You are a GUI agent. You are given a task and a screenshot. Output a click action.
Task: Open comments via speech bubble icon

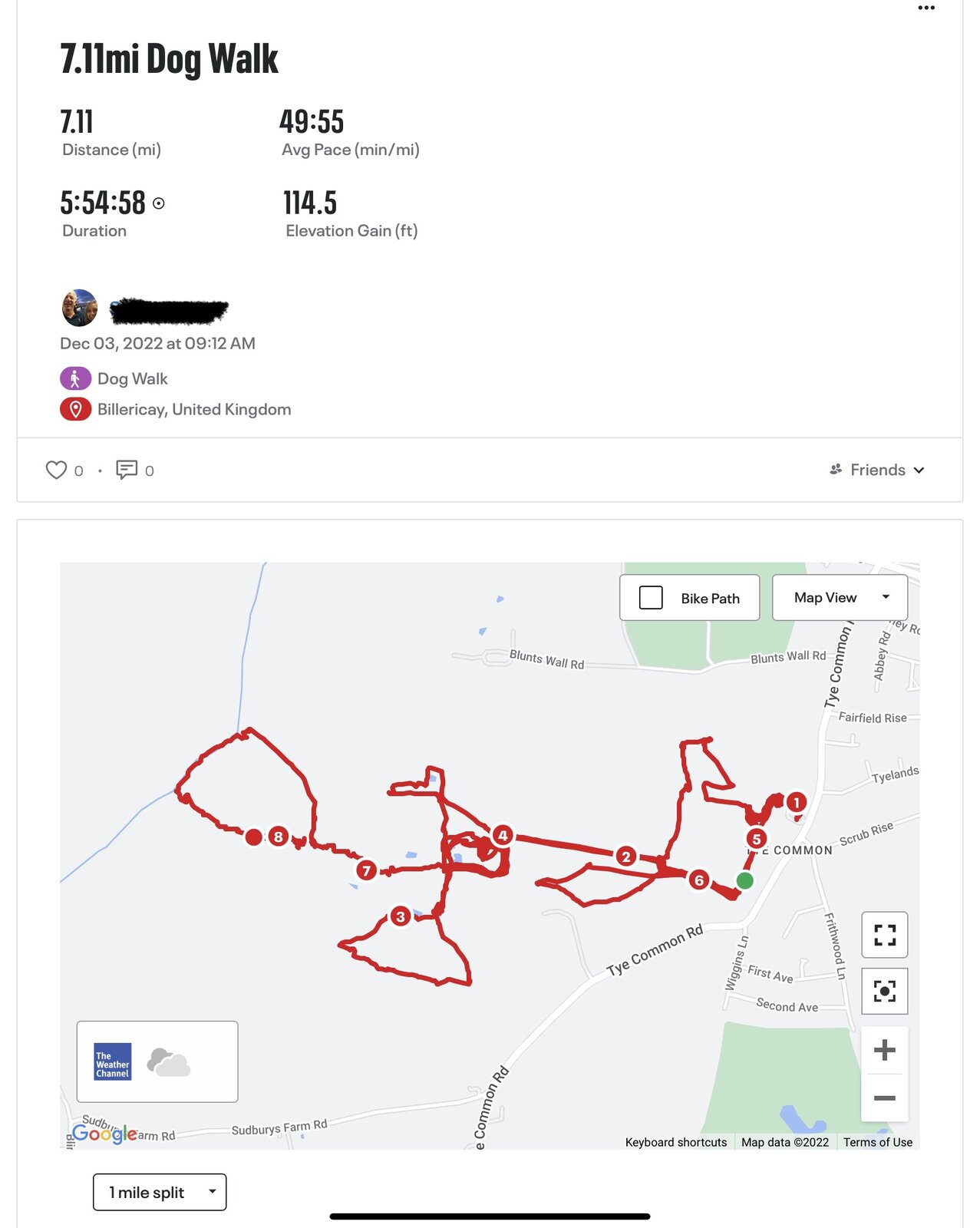point(127,470)
